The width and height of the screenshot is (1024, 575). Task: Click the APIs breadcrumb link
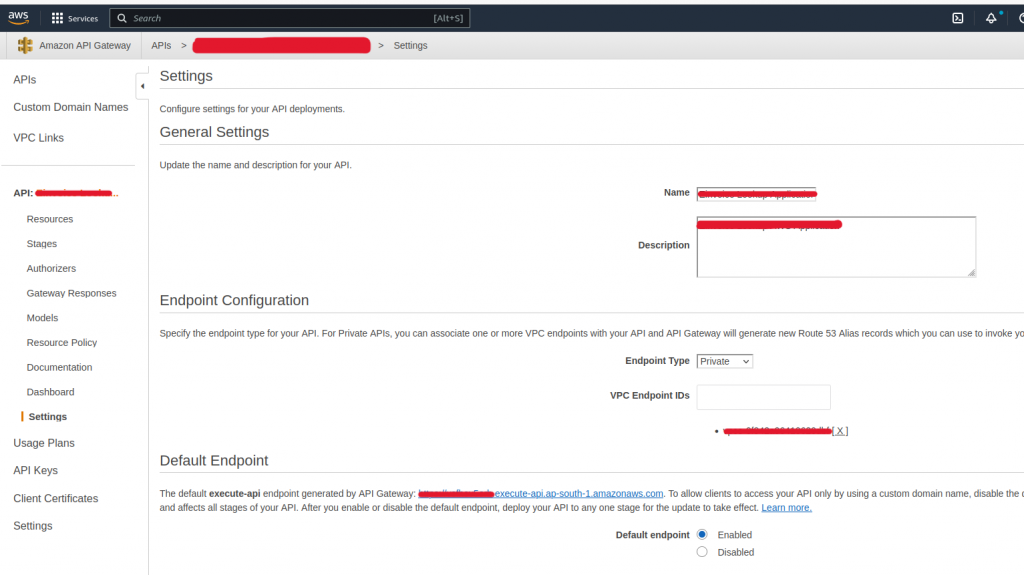coord(161,45)
